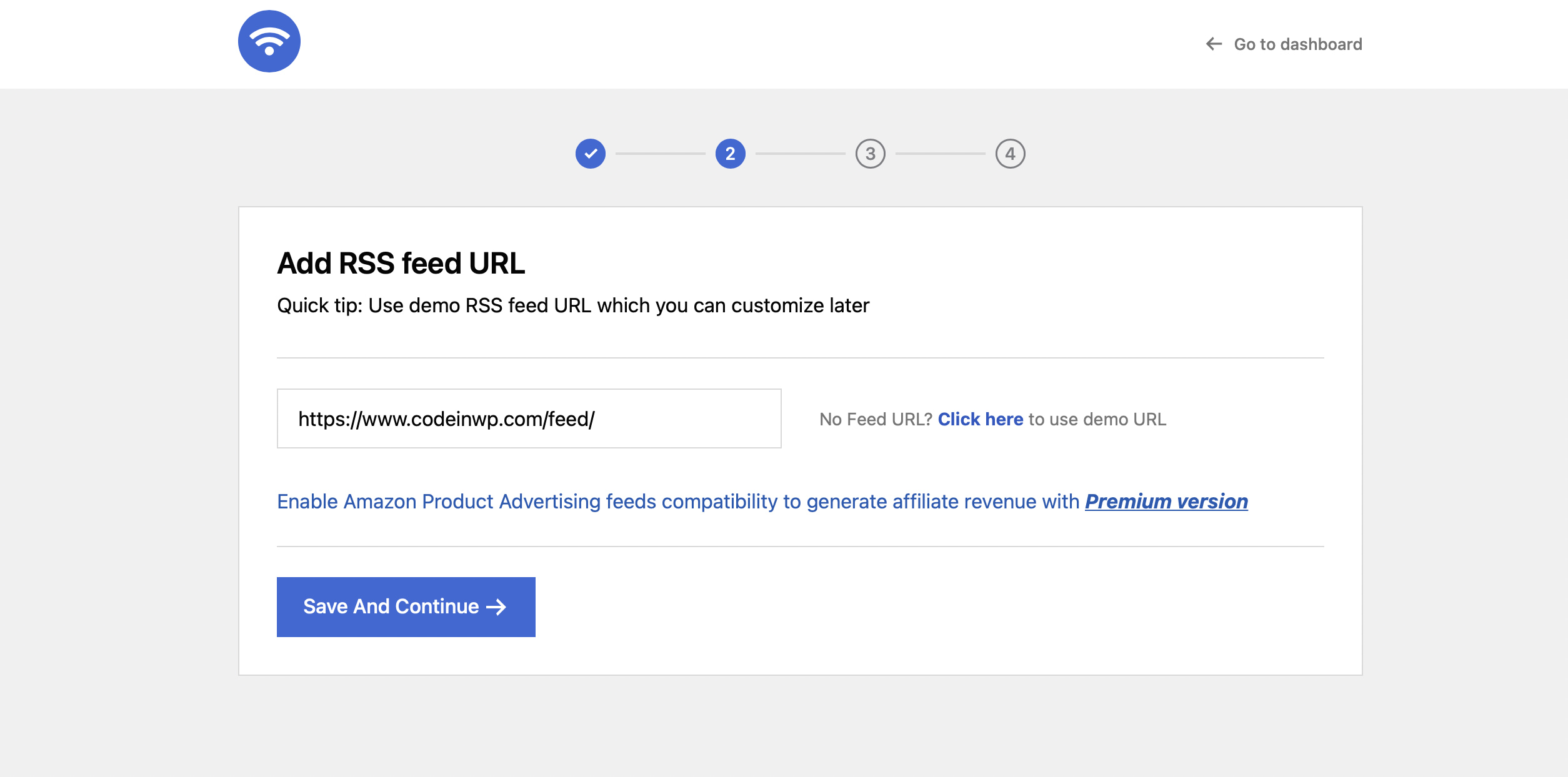
Task: Click the Add RSS feed URL heading
Action: (x=401, y=263)
